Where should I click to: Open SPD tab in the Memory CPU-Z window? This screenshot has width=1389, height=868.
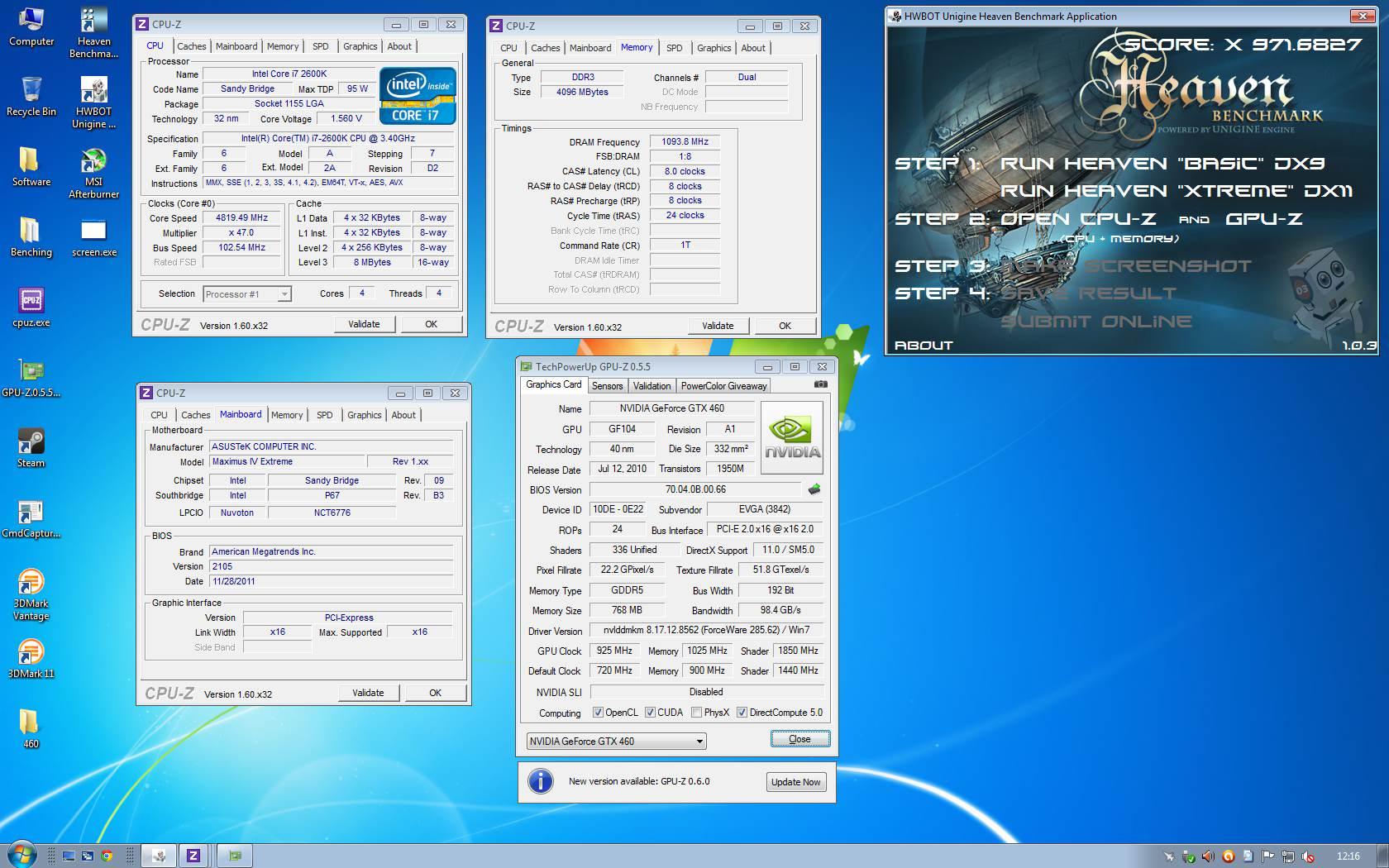tap(675, 48)
